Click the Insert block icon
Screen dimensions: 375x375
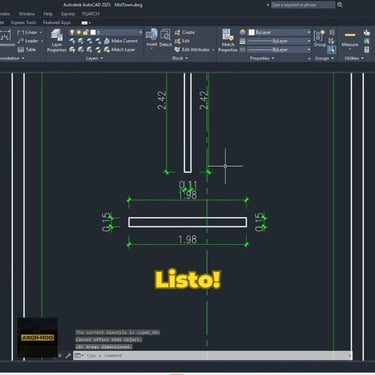(151, 37)
